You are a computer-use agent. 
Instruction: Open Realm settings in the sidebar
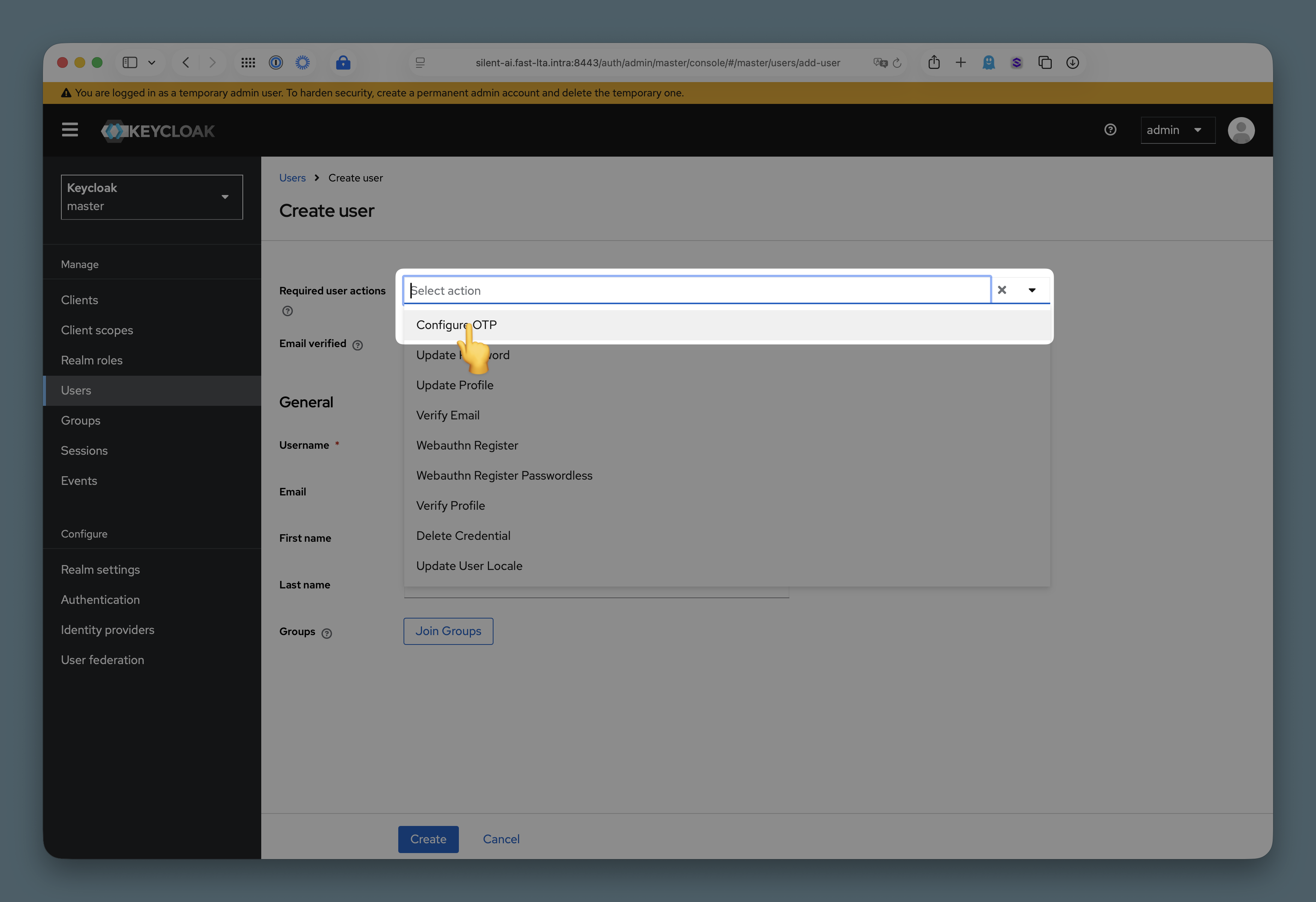pyautogui.click(x=100, y=570)
